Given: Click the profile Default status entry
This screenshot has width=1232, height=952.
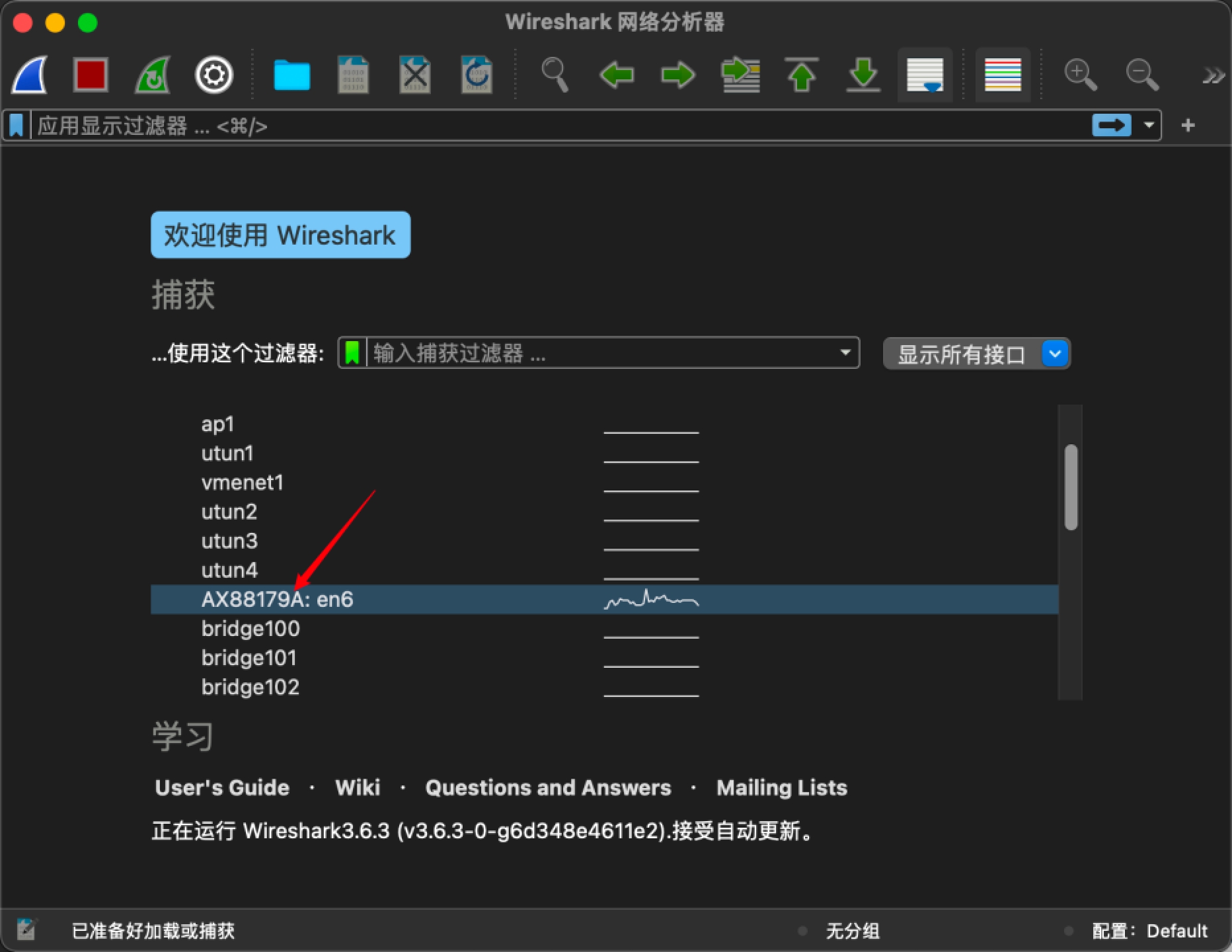Looking at the screenshot, I should coord(1149,931).
